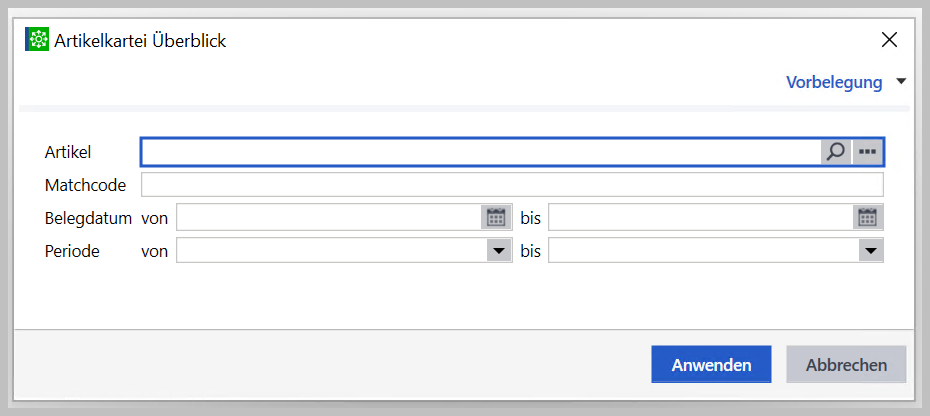Open calendar picker for Belegdatum bis

pos(868,217)
